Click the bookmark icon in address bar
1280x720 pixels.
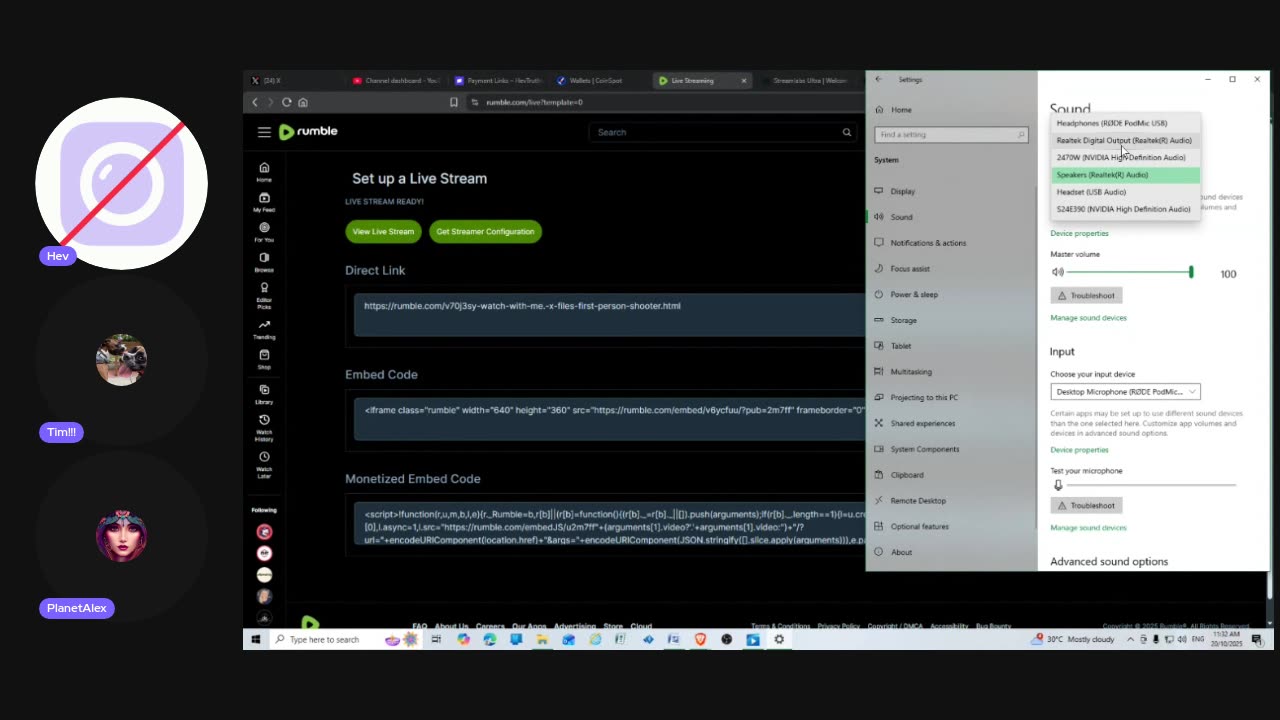(453, 102)
